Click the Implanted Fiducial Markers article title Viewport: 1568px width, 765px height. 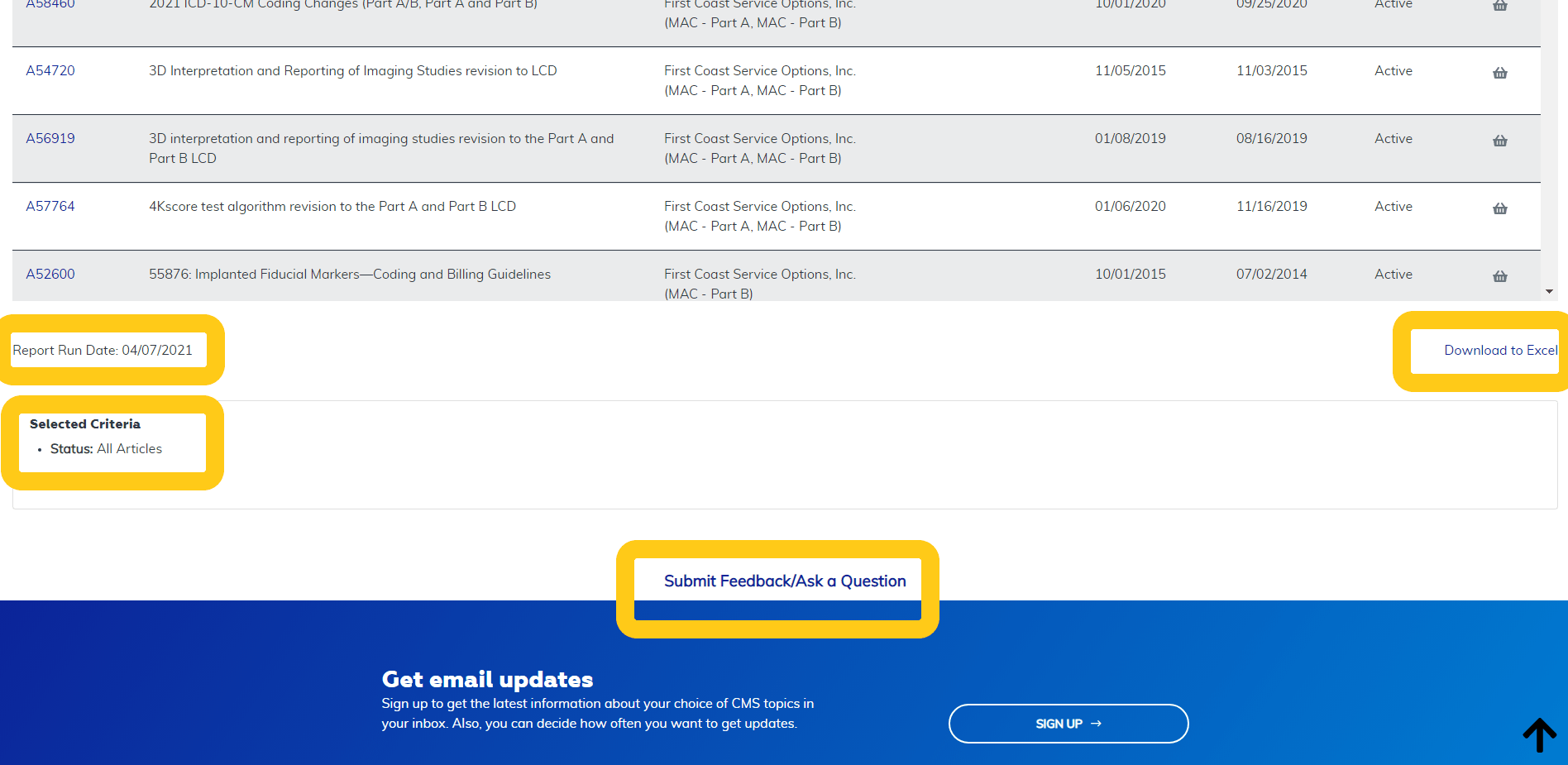349,275
